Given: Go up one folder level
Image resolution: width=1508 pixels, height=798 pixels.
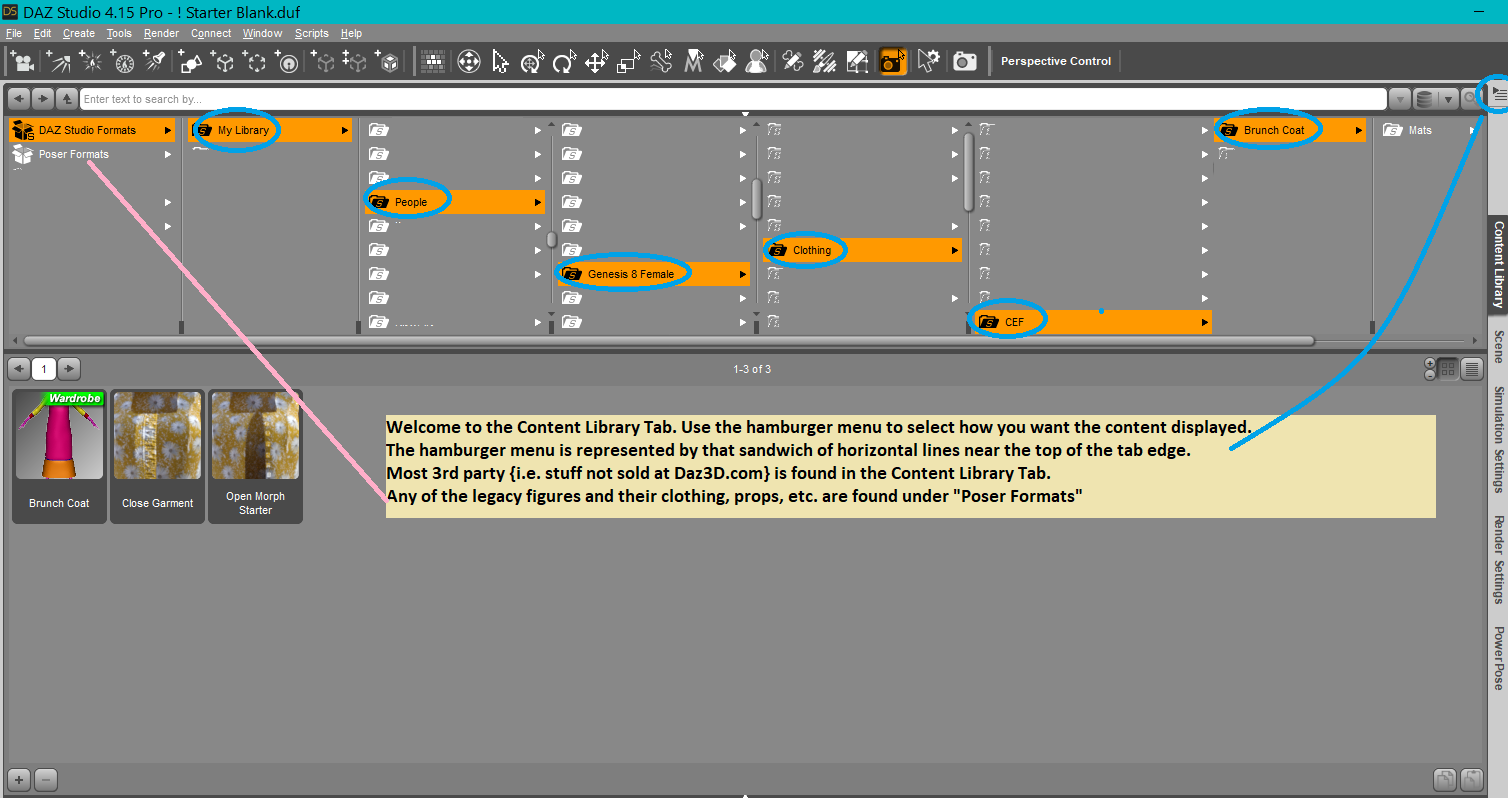Looking at the screenshot, I should pyautogui.click(x=67, y=99).
